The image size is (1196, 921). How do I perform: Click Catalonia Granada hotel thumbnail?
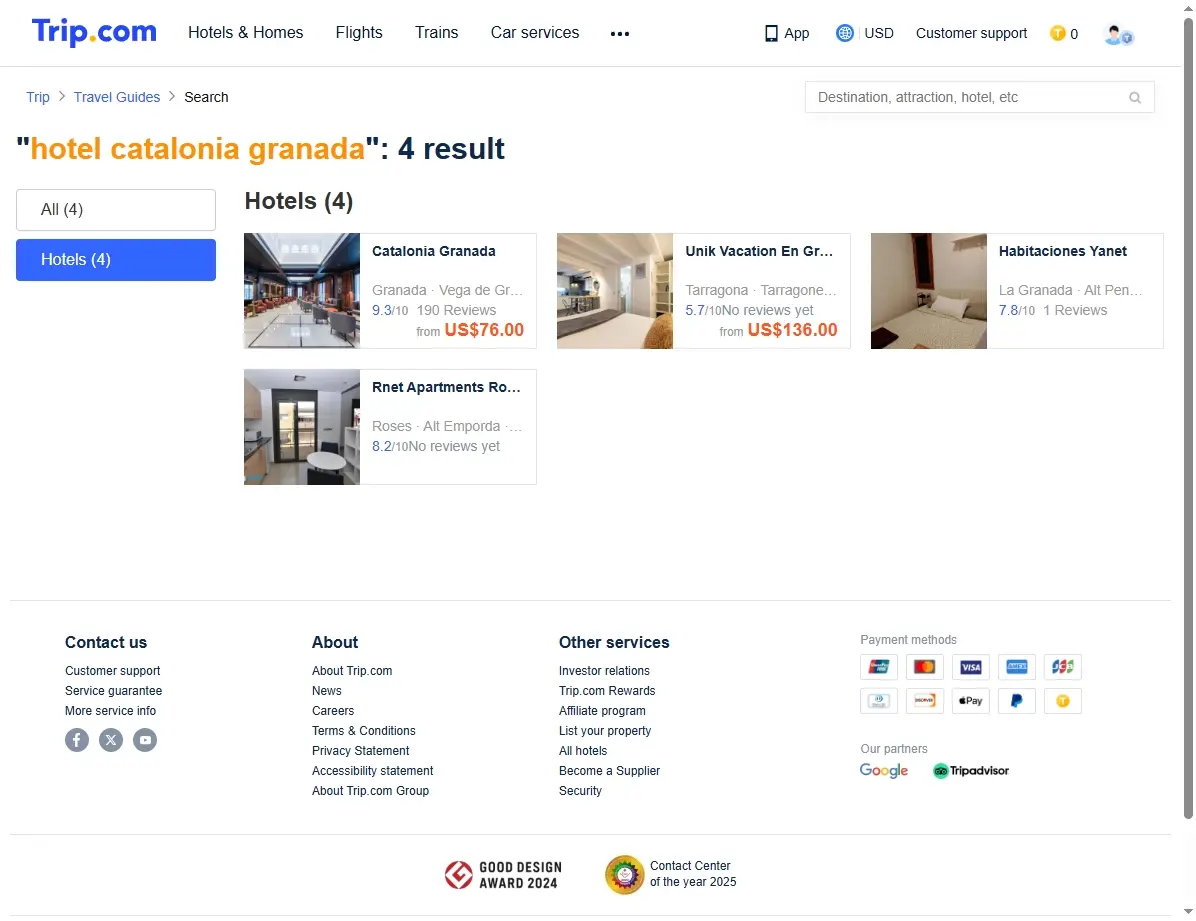click(302, 291)
